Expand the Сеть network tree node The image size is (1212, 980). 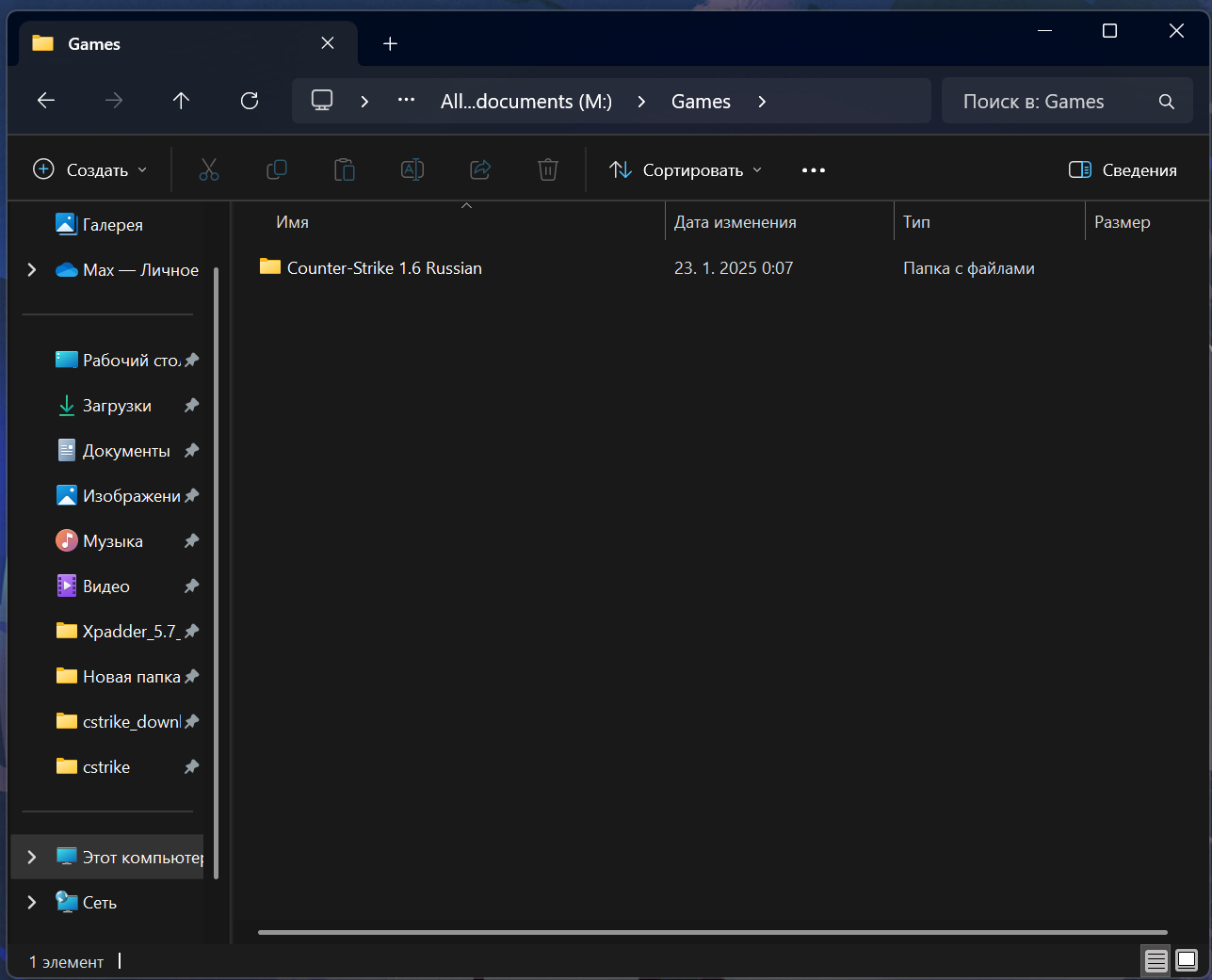point(32,902)
